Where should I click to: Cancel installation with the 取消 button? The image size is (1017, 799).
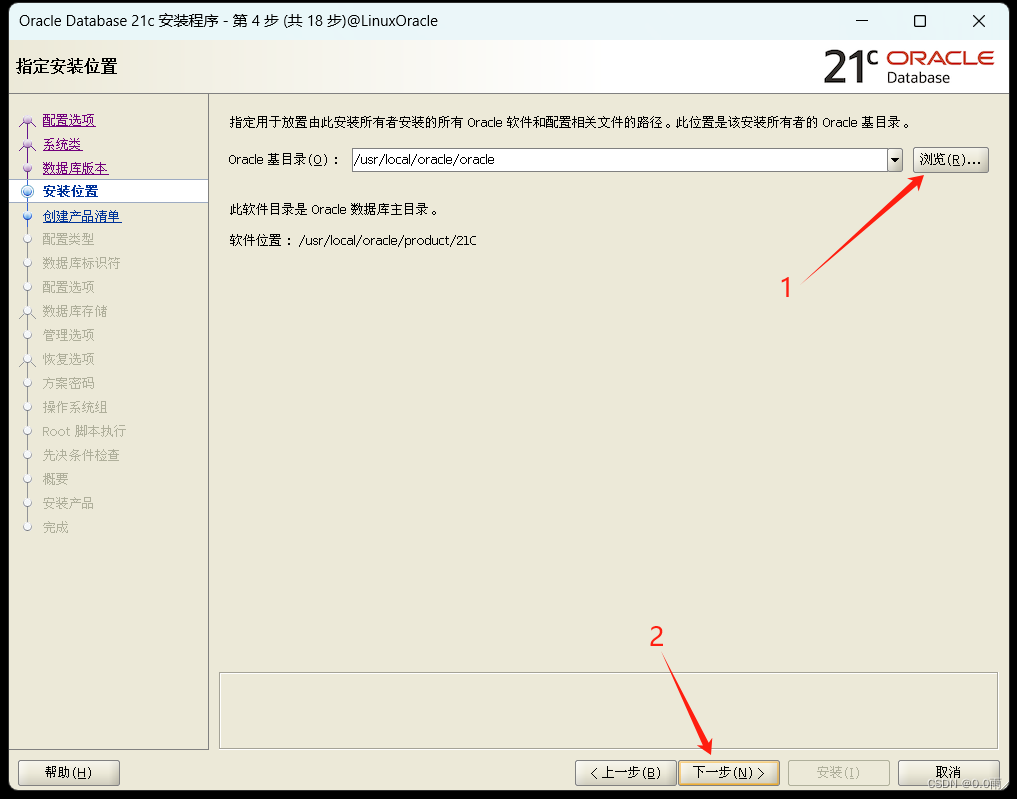pyautogui.click(x=948, y=772)
